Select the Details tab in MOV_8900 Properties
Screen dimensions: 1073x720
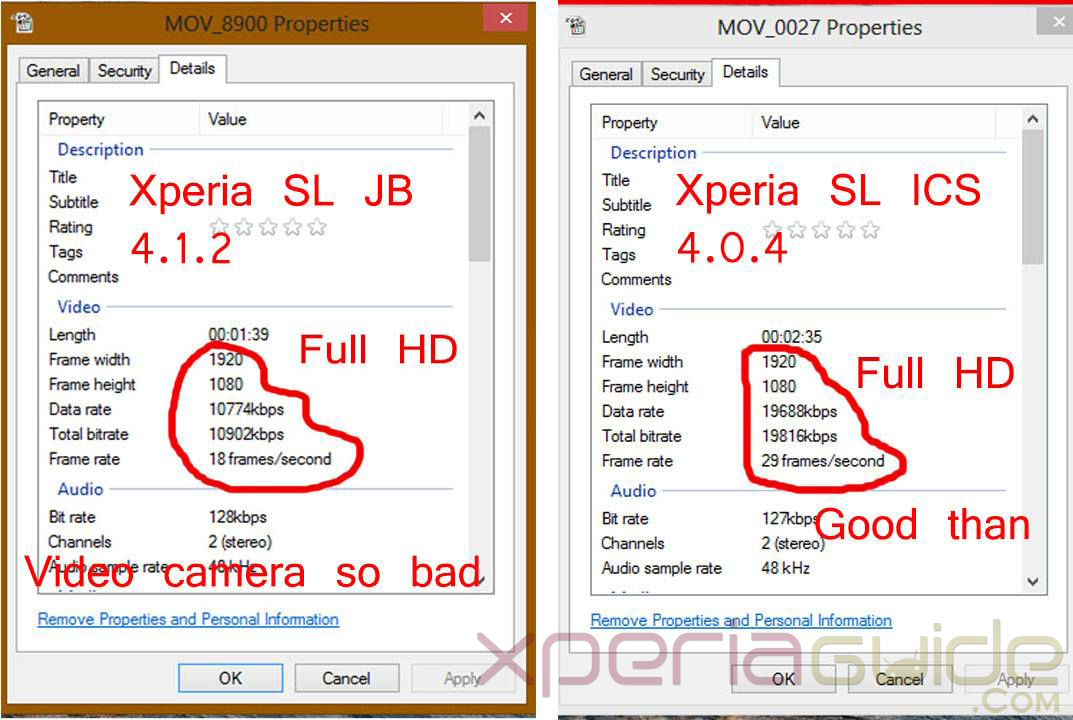point(192,68)
